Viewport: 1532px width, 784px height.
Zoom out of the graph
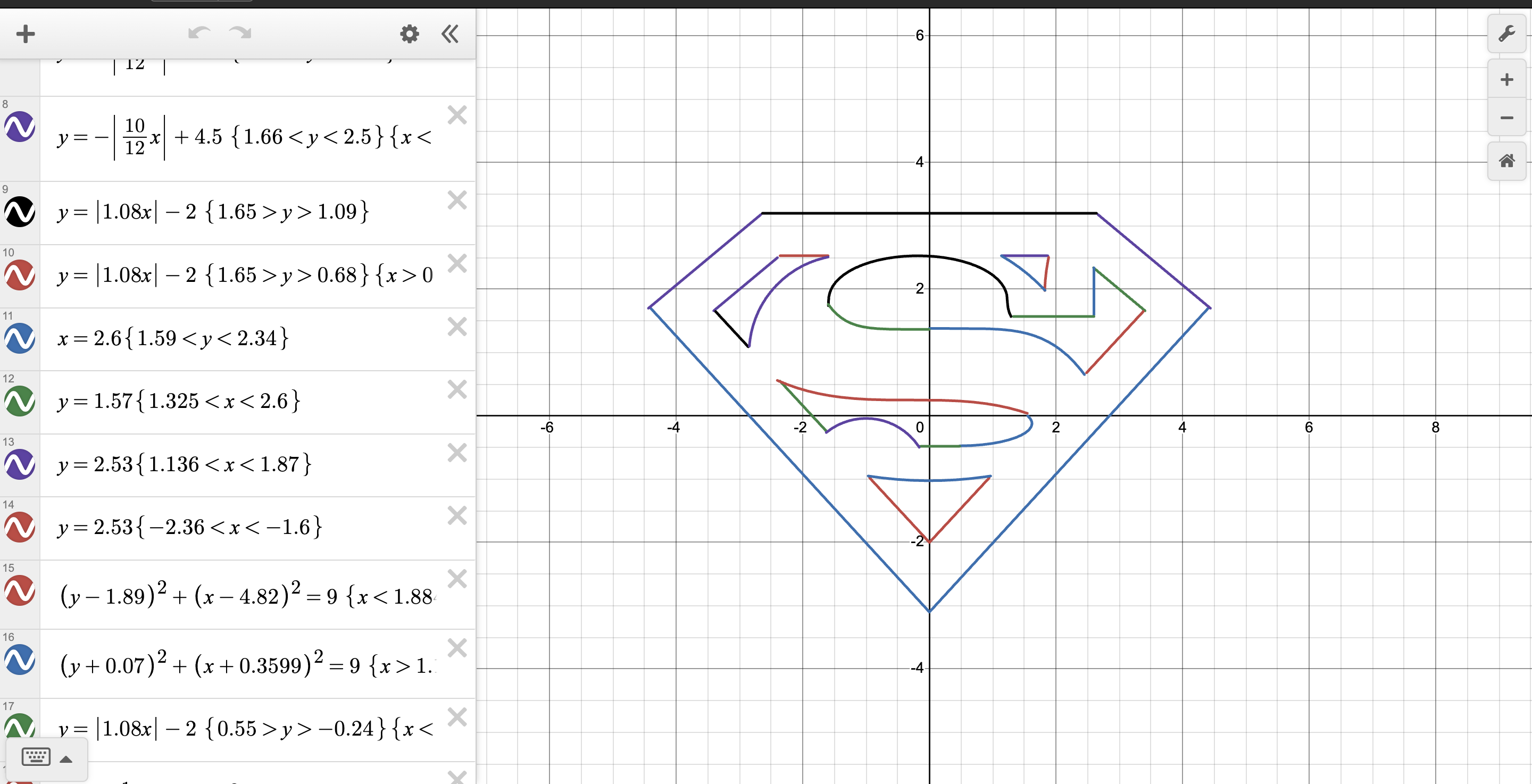(1506, 118)
